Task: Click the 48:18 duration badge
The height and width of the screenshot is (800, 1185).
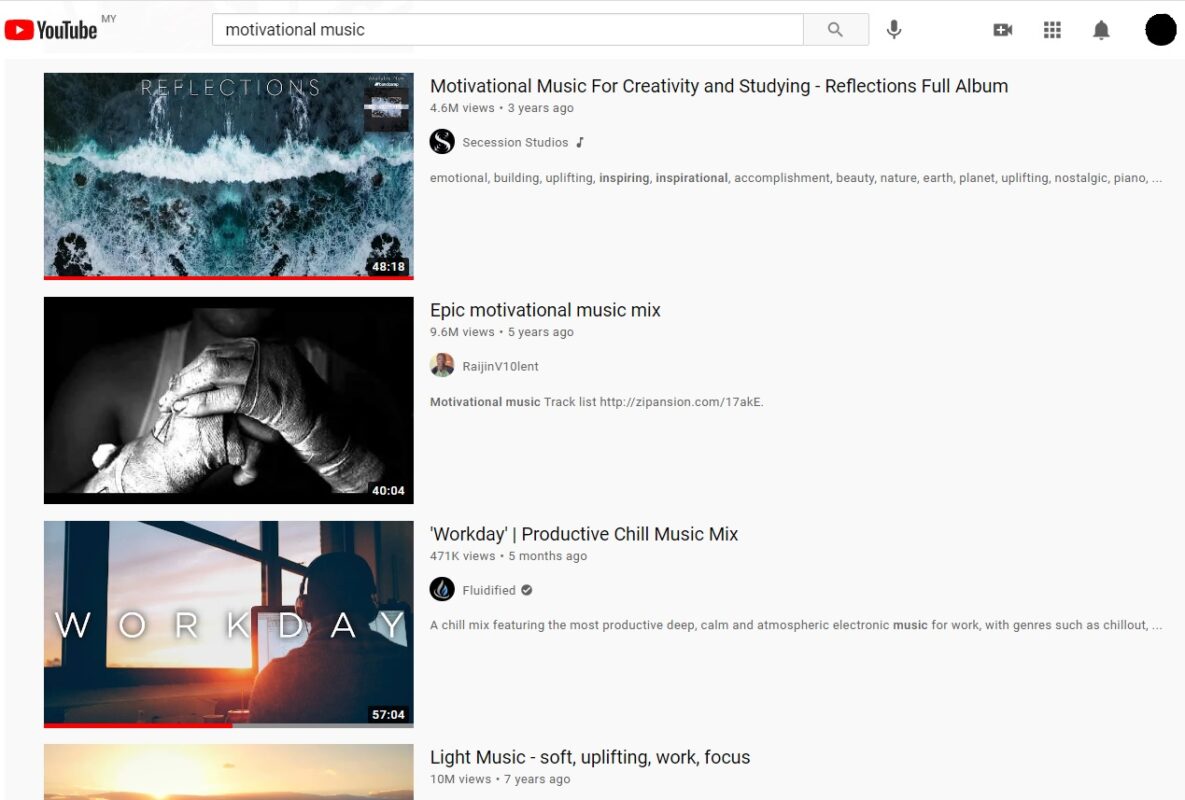Action: (388, 267)
